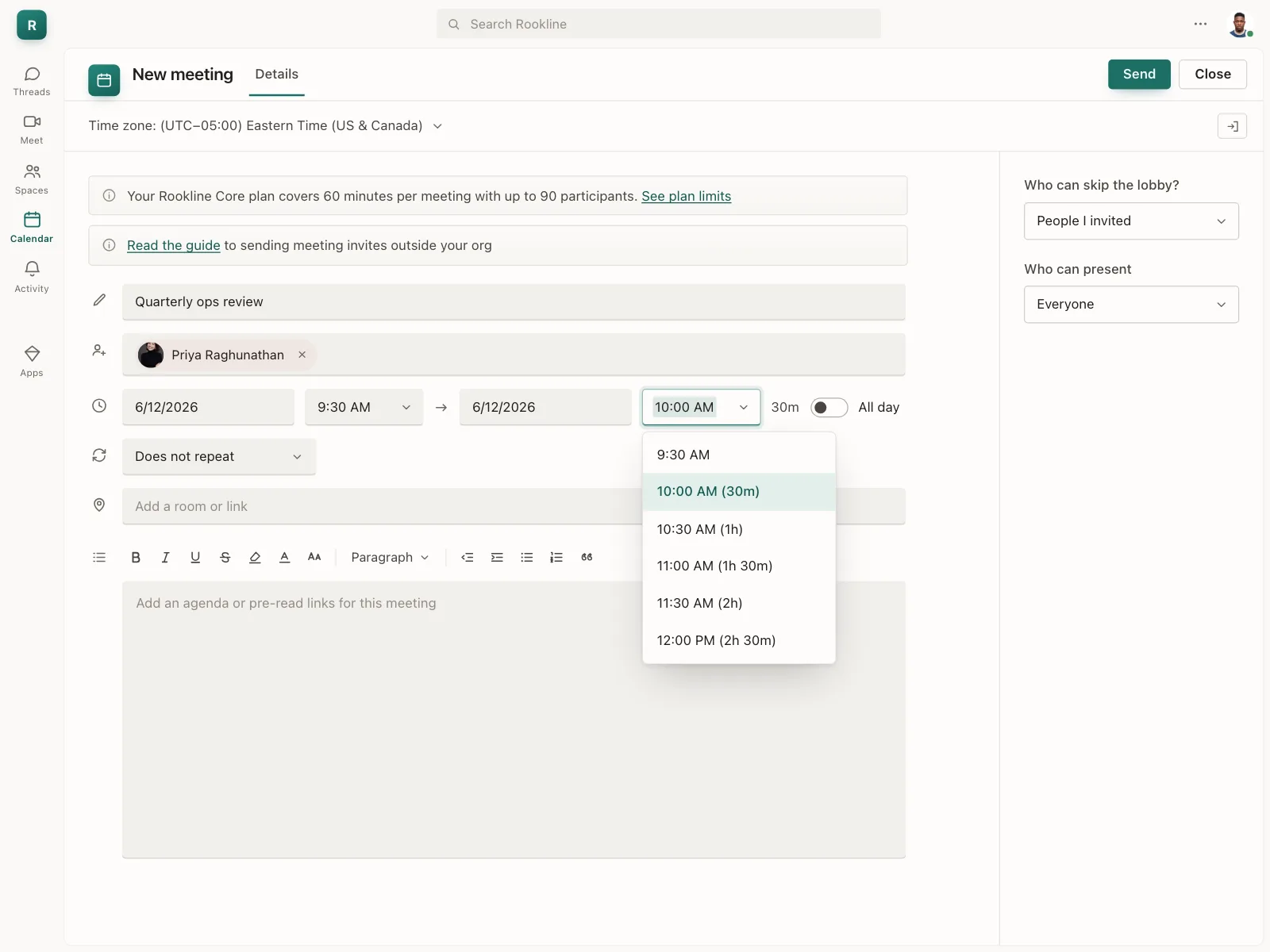Screen dimensions: 1270x952
Task: Open the user profile avatar
Action: (x=1240, y=25)
